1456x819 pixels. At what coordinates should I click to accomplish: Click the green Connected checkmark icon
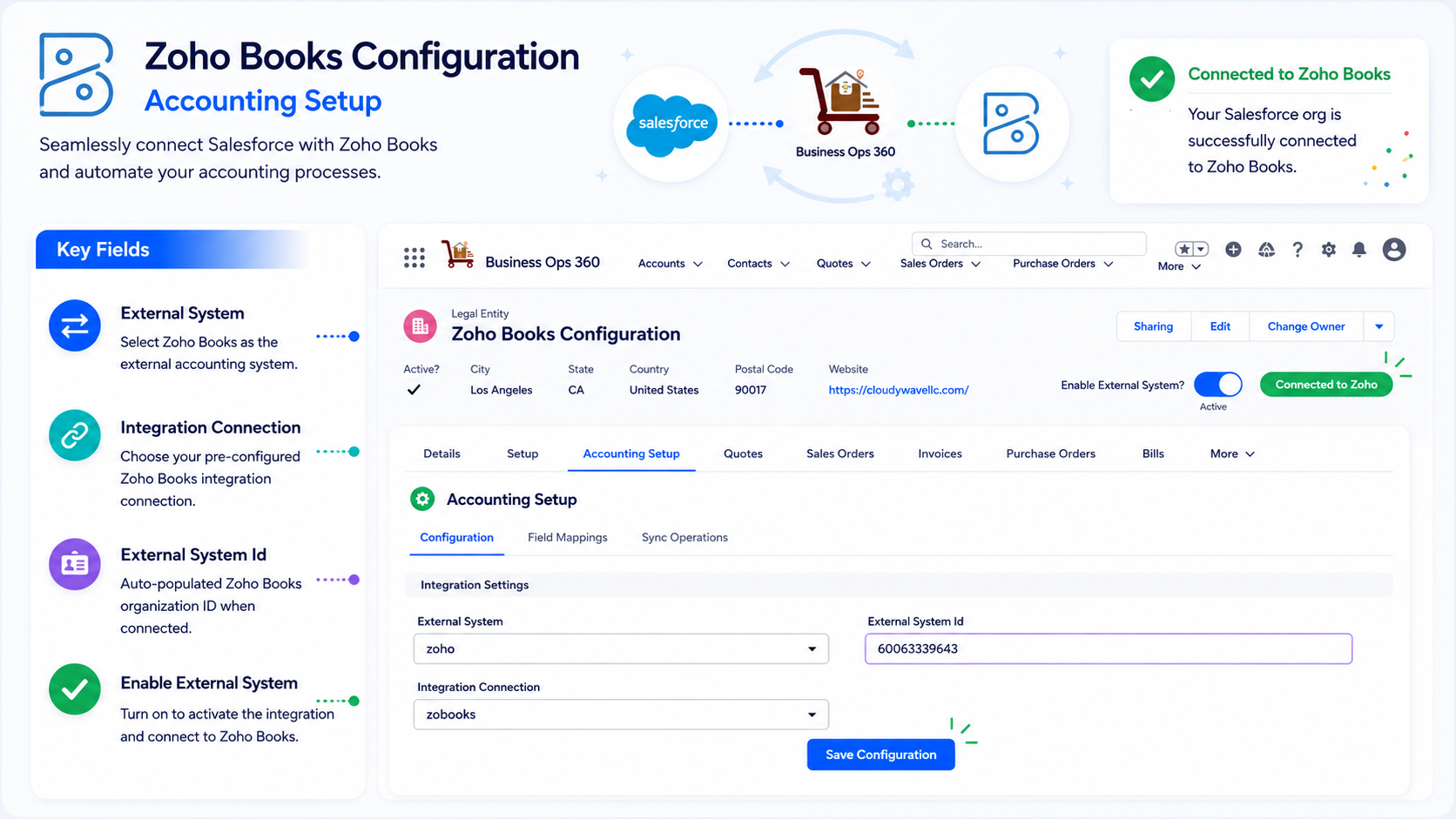(x=1152, y=79)
